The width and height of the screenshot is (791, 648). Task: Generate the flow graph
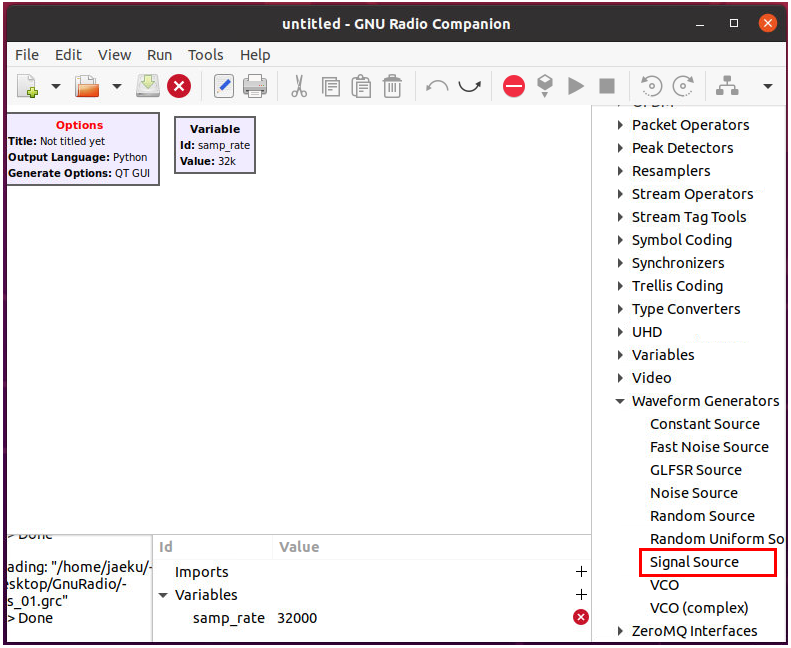pyautogui.click(x=545, y=86)
